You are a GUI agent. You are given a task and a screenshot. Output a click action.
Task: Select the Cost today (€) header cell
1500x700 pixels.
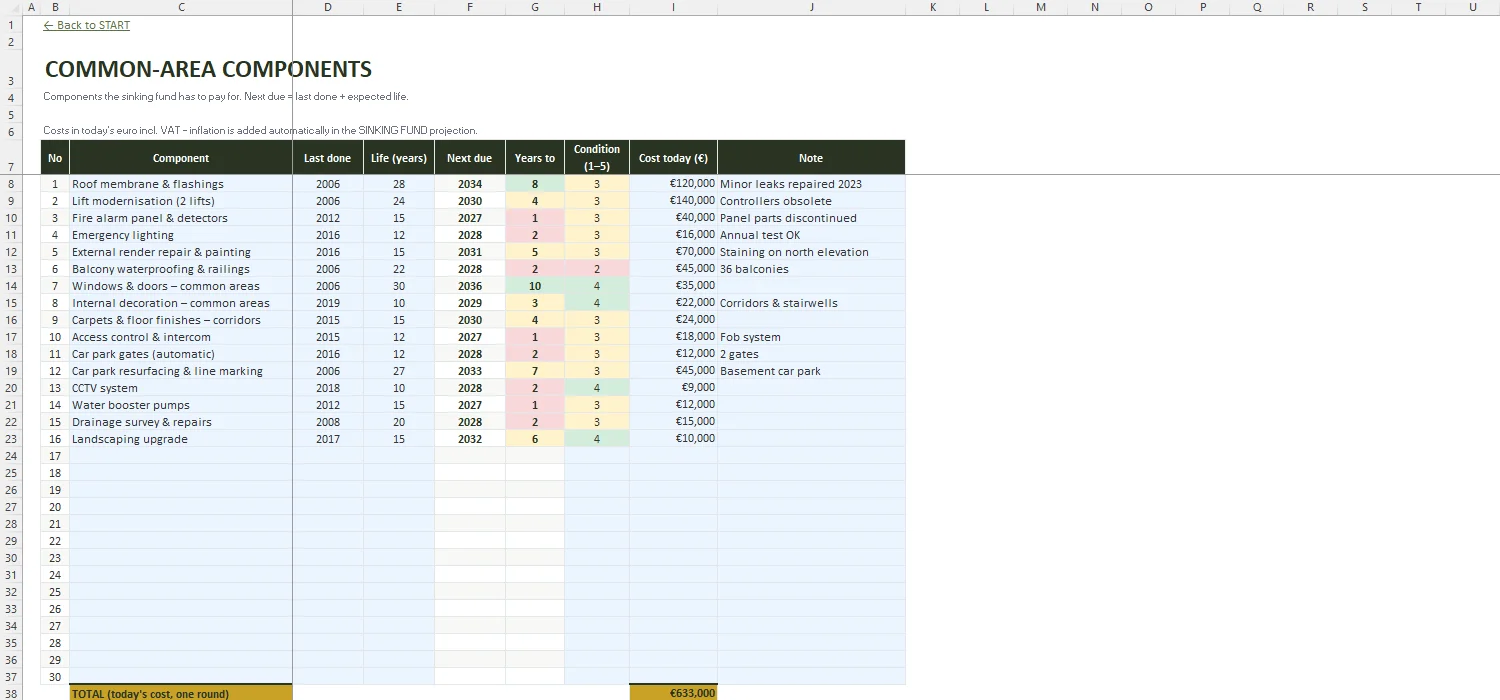pos(673,158)
